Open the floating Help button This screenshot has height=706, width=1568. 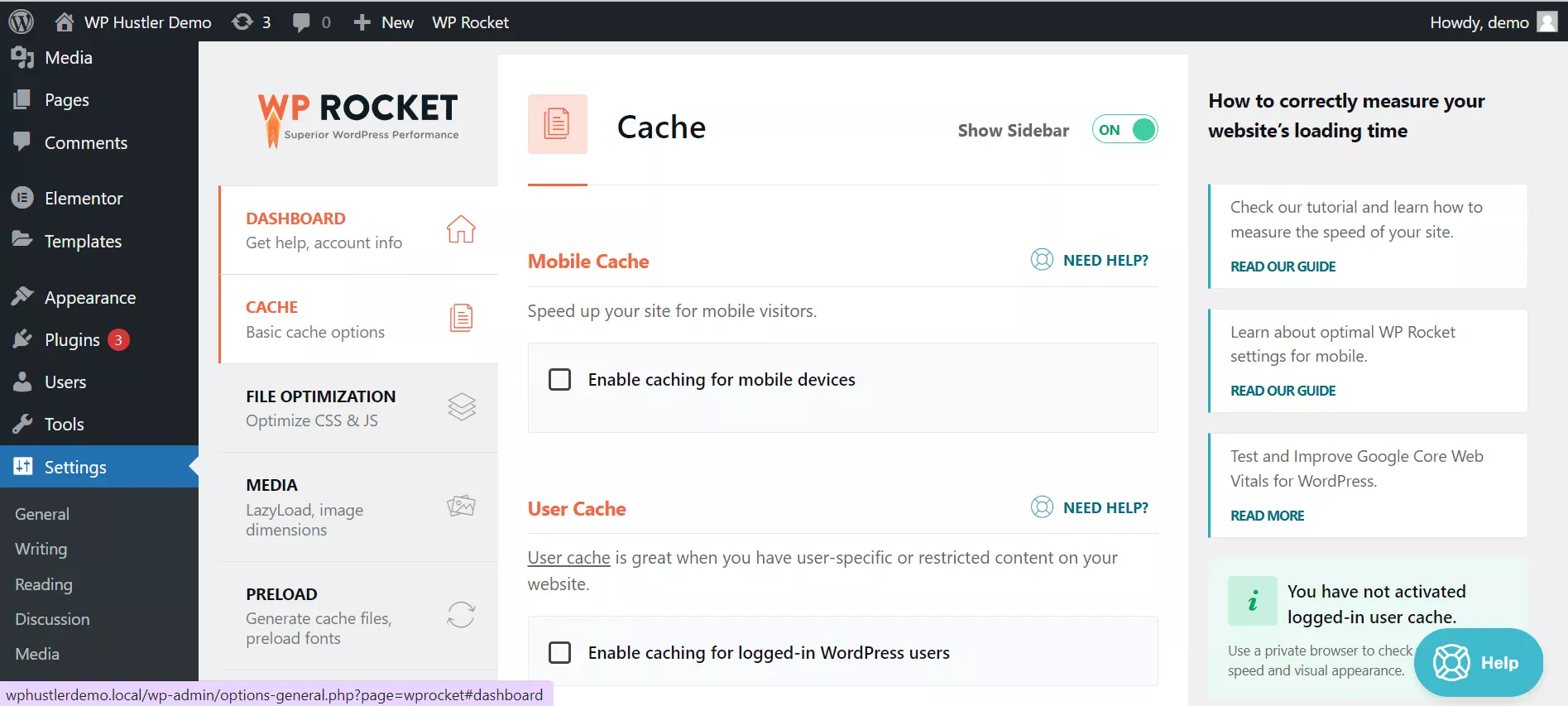tap(1478, 662)
